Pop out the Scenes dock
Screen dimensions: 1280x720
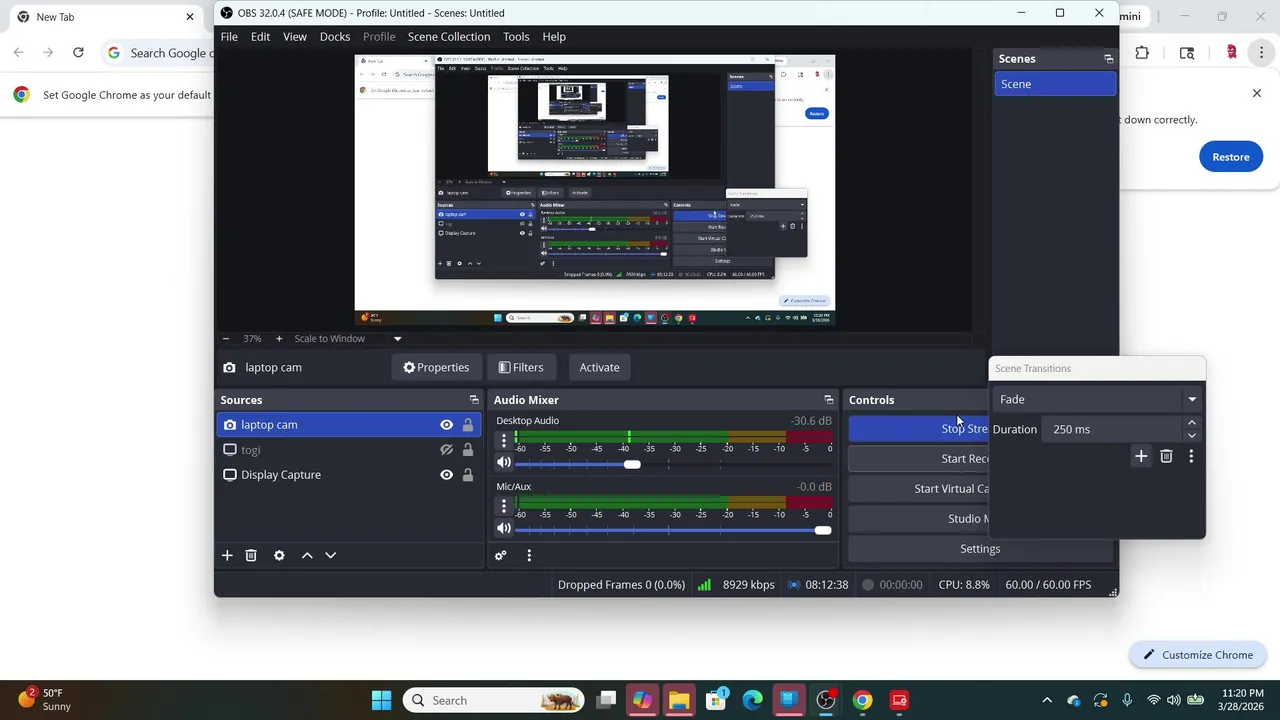[1108, 59]
